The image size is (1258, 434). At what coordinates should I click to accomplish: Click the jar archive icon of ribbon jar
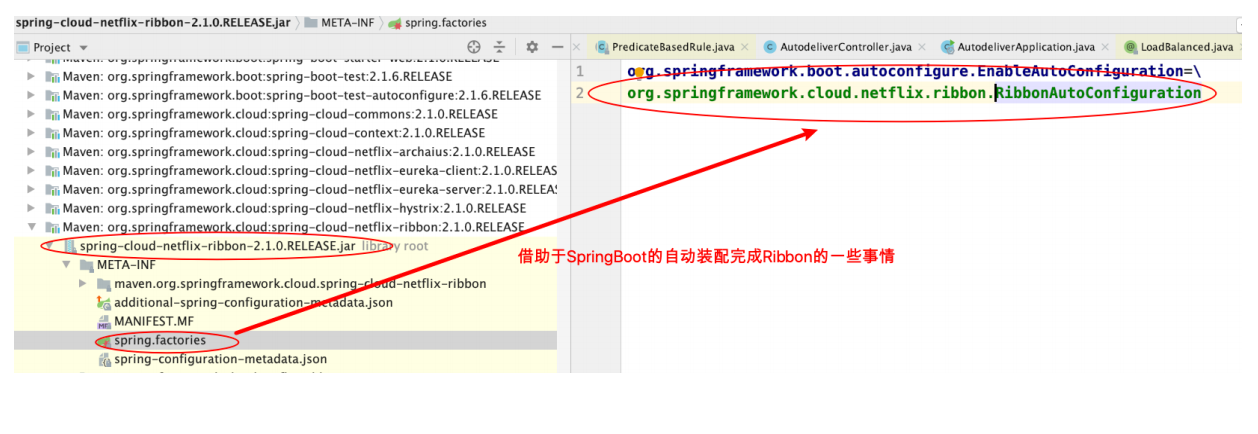point(68,246)
